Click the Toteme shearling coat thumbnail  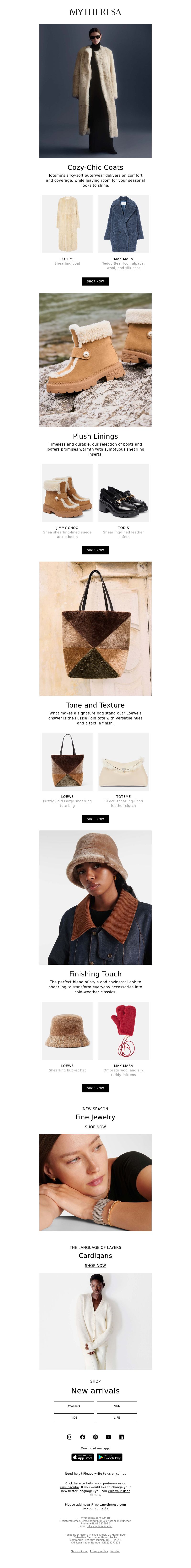point(67,224)
